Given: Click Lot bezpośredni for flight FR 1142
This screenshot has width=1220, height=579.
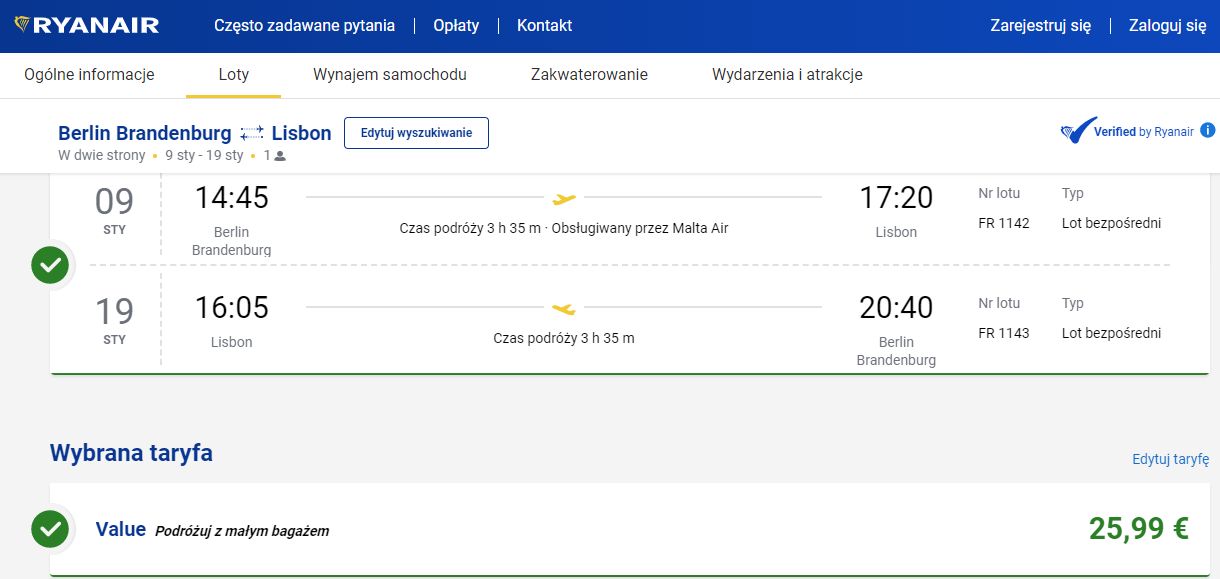Looking at the screenshot, I should click(x=1111, y=223).
